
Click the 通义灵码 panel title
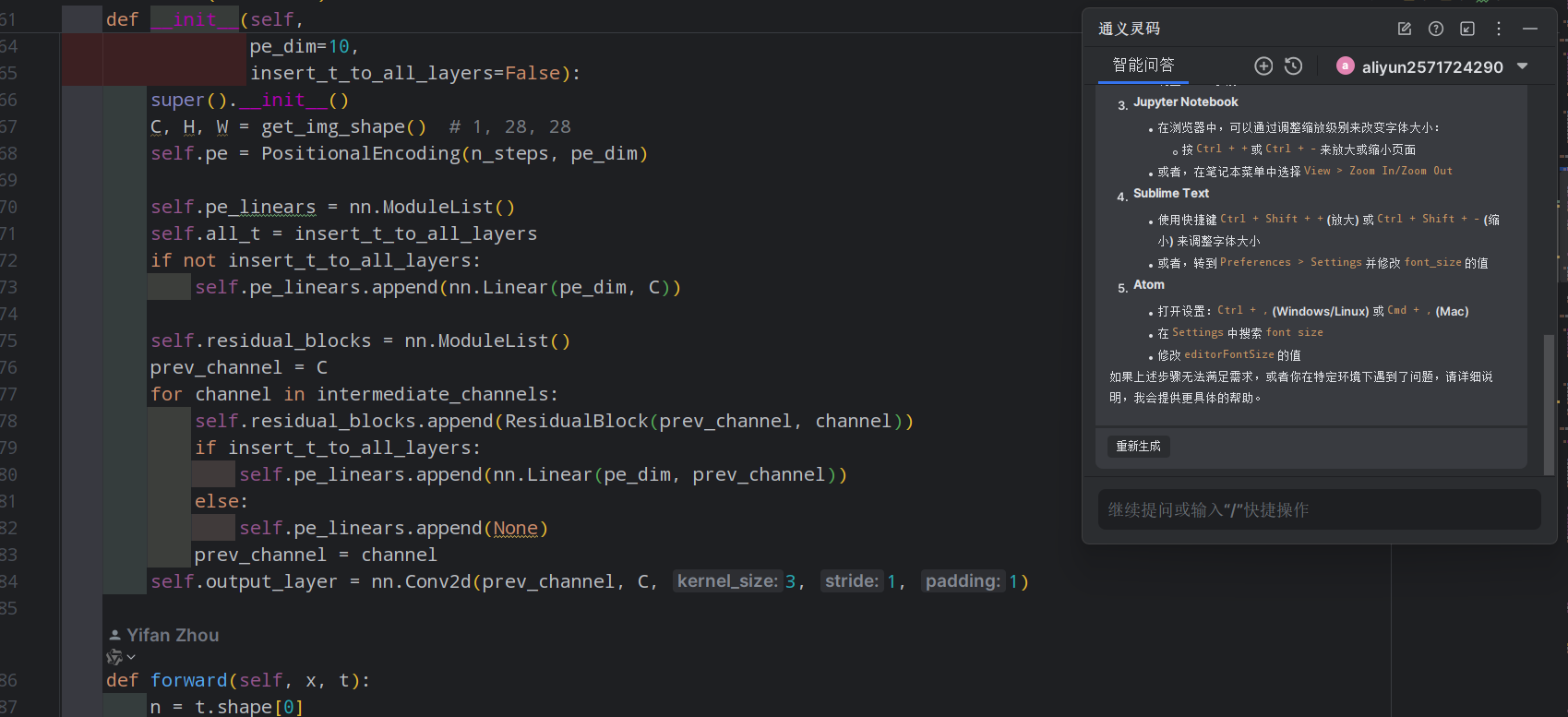1129,29
